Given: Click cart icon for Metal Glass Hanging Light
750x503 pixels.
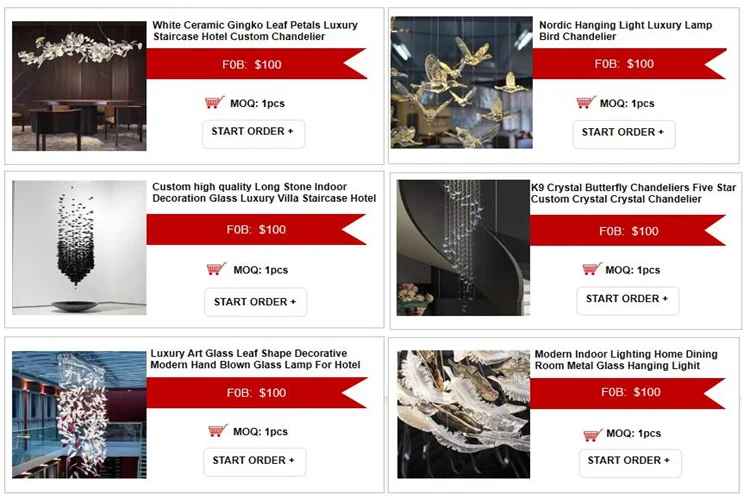Looking at the screenshot, I should pos(593,434).
